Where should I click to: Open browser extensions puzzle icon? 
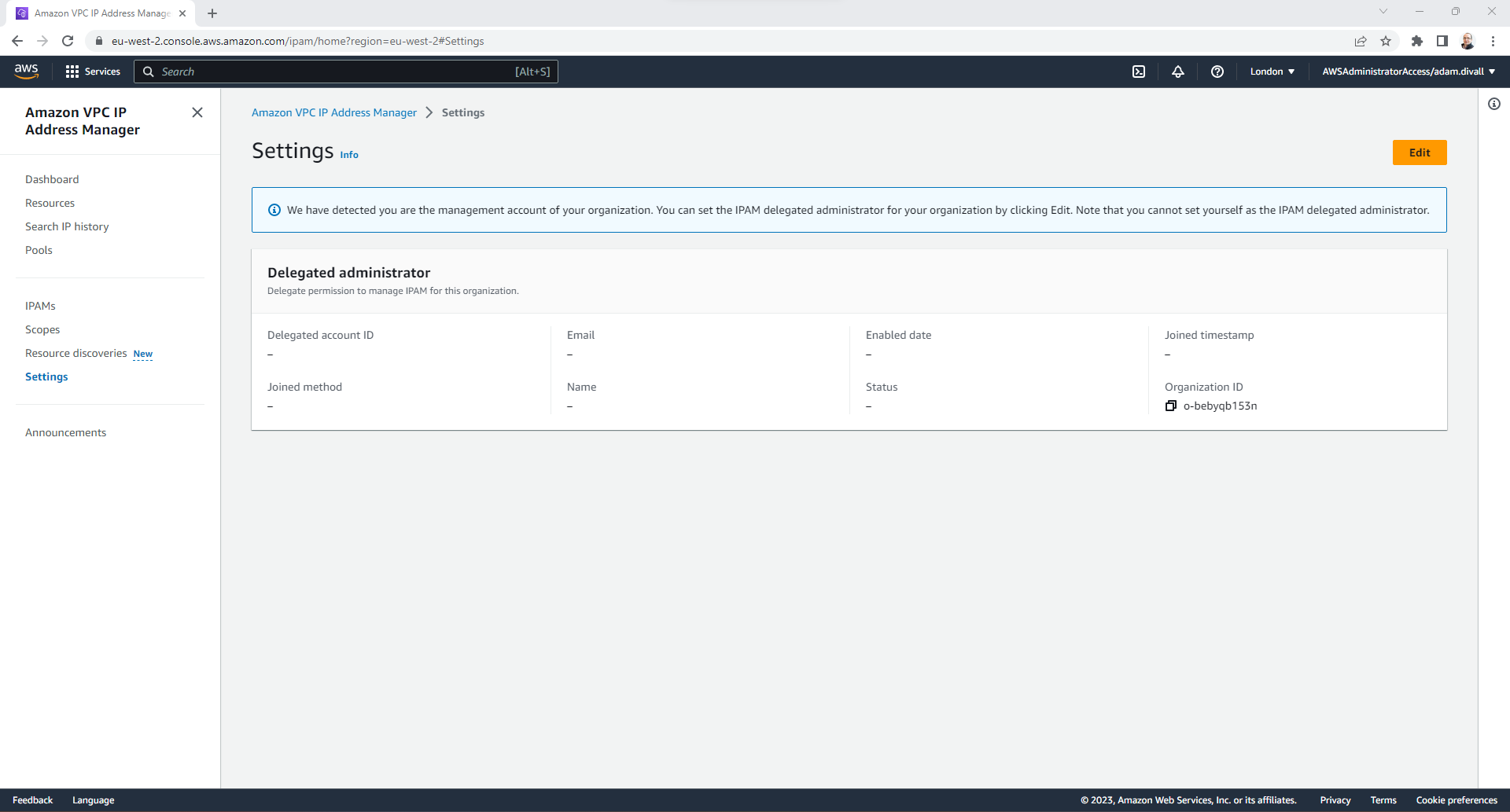click(x=1417, y=41)
